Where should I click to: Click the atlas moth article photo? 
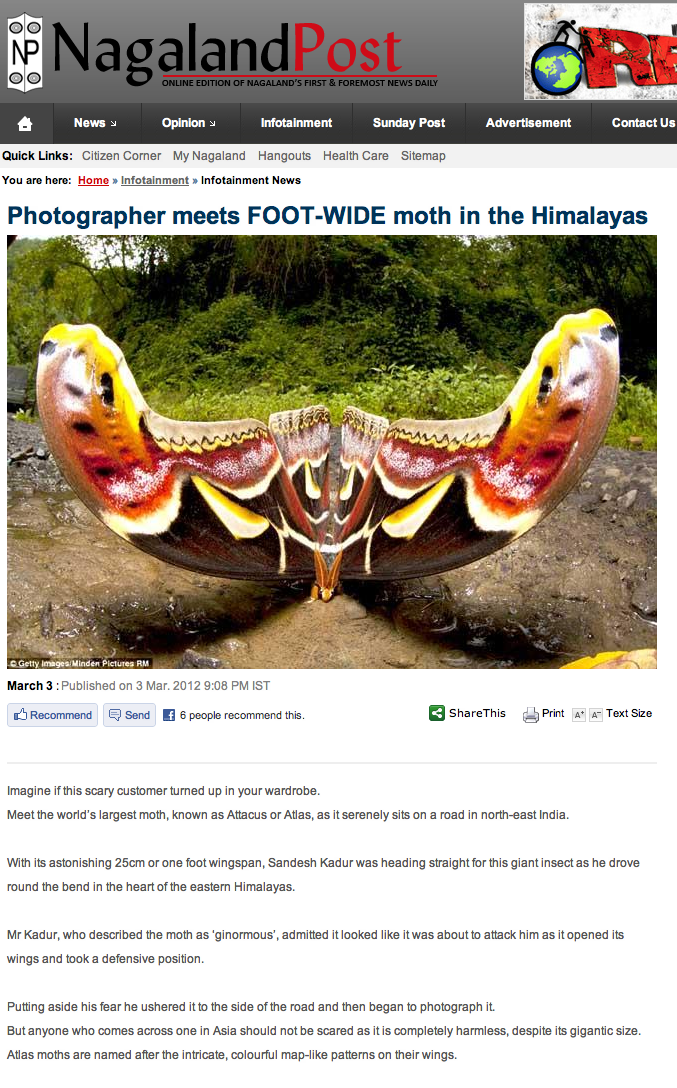click(x=332, y=452)
